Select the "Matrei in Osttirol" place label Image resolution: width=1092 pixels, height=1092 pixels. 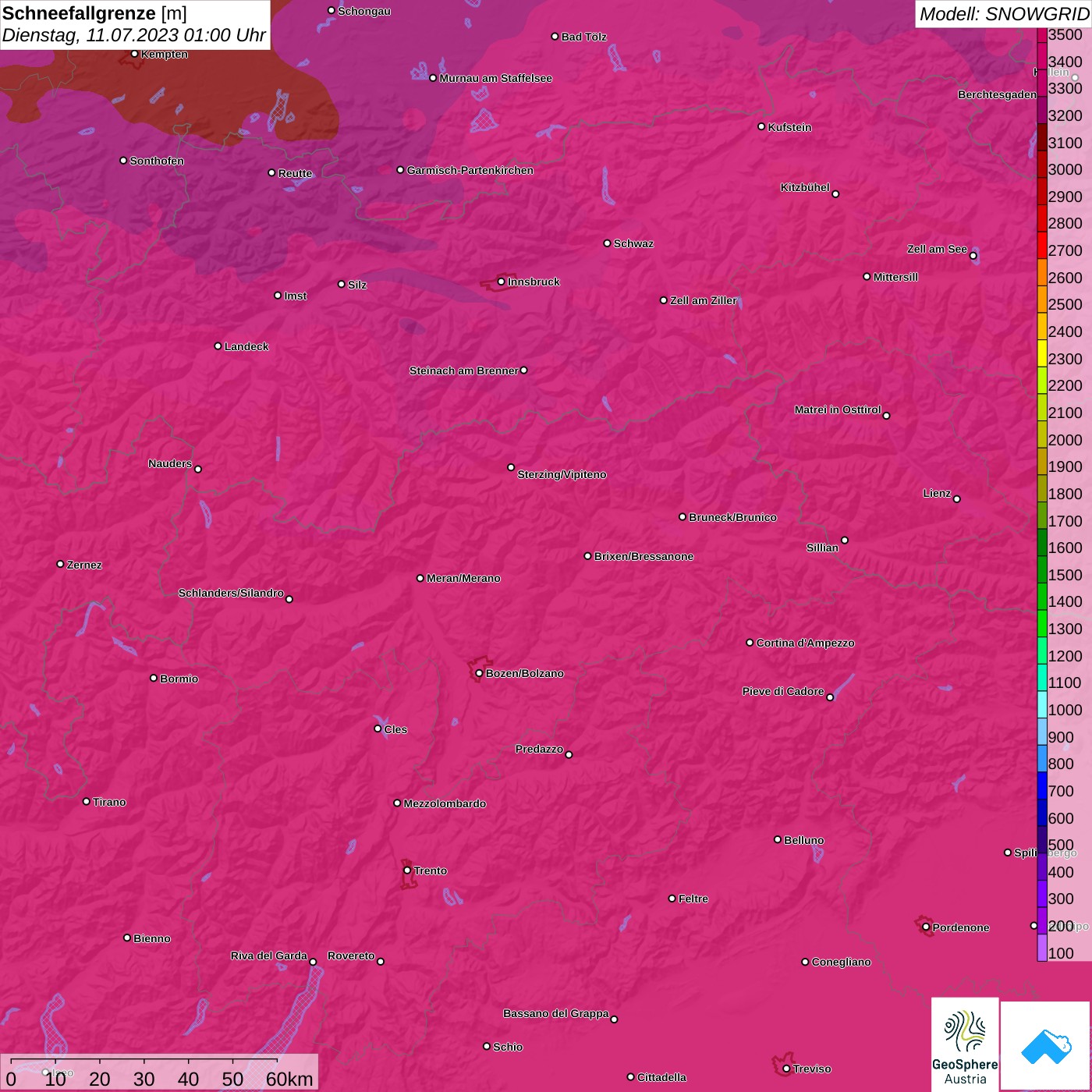point(838,409)
